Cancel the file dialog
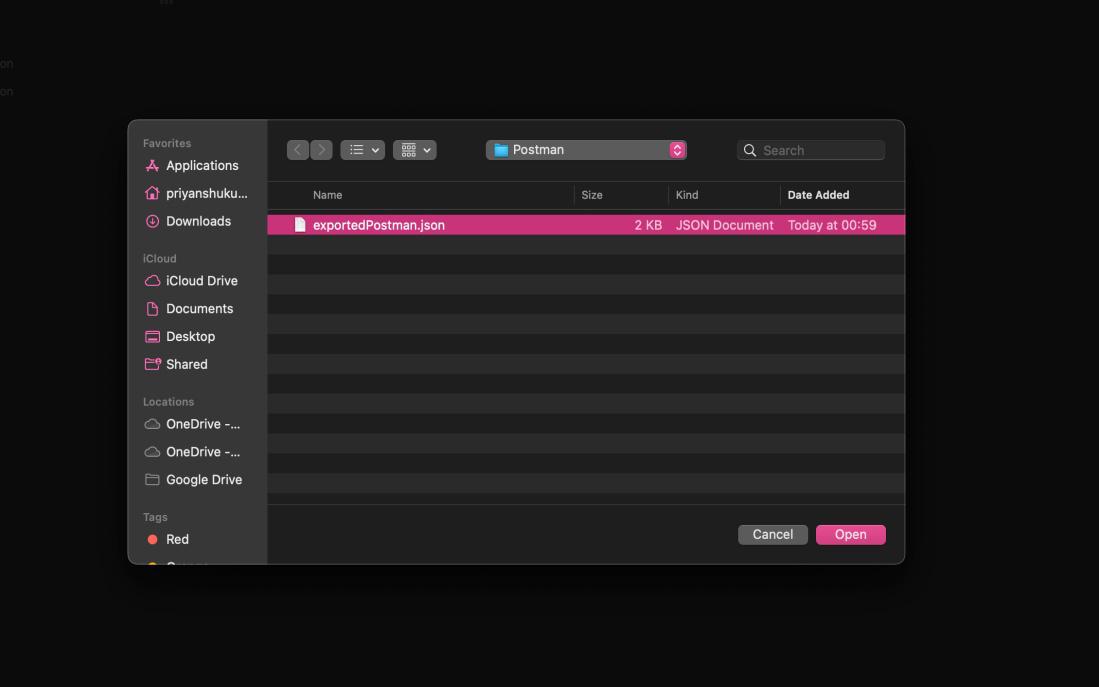Viewport: 1099px width, 687px height. (772, 534)
